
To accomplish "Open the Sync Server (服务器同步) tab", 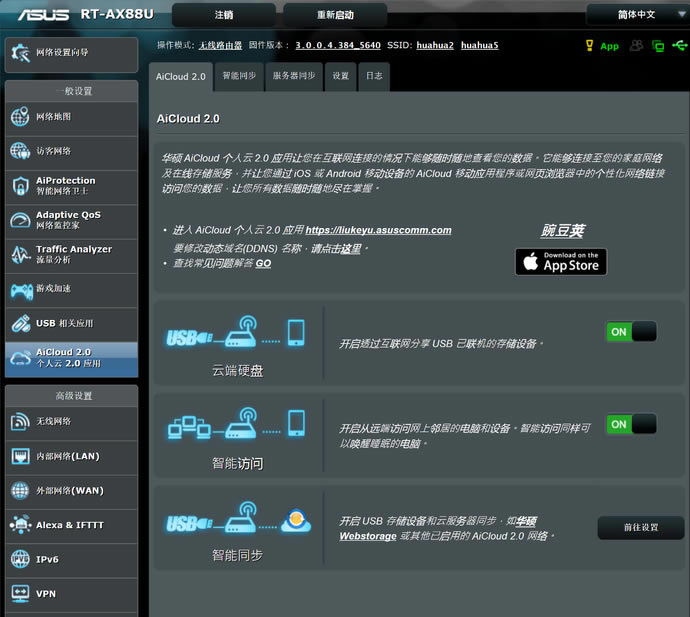I will tap(294, 76).
